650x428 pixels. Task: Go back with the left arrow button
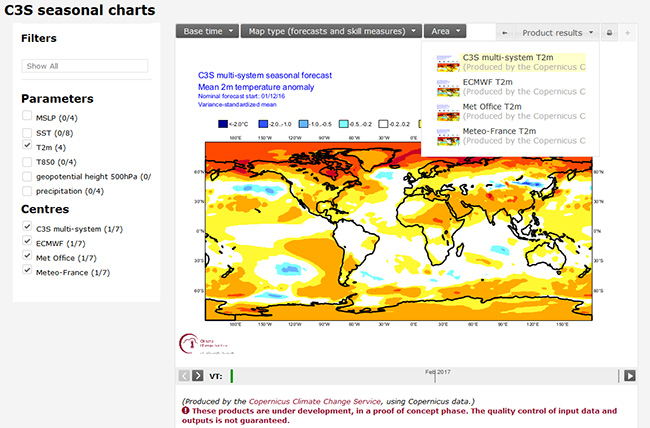point(505,33)
